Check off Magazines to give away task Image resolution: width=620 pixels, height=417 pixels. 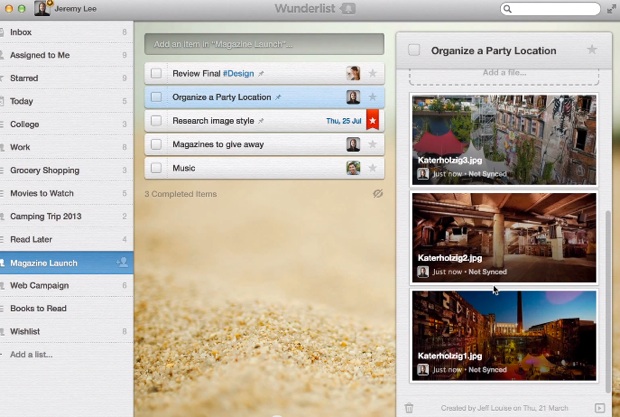pyautogui.click(x=156, y=144)
